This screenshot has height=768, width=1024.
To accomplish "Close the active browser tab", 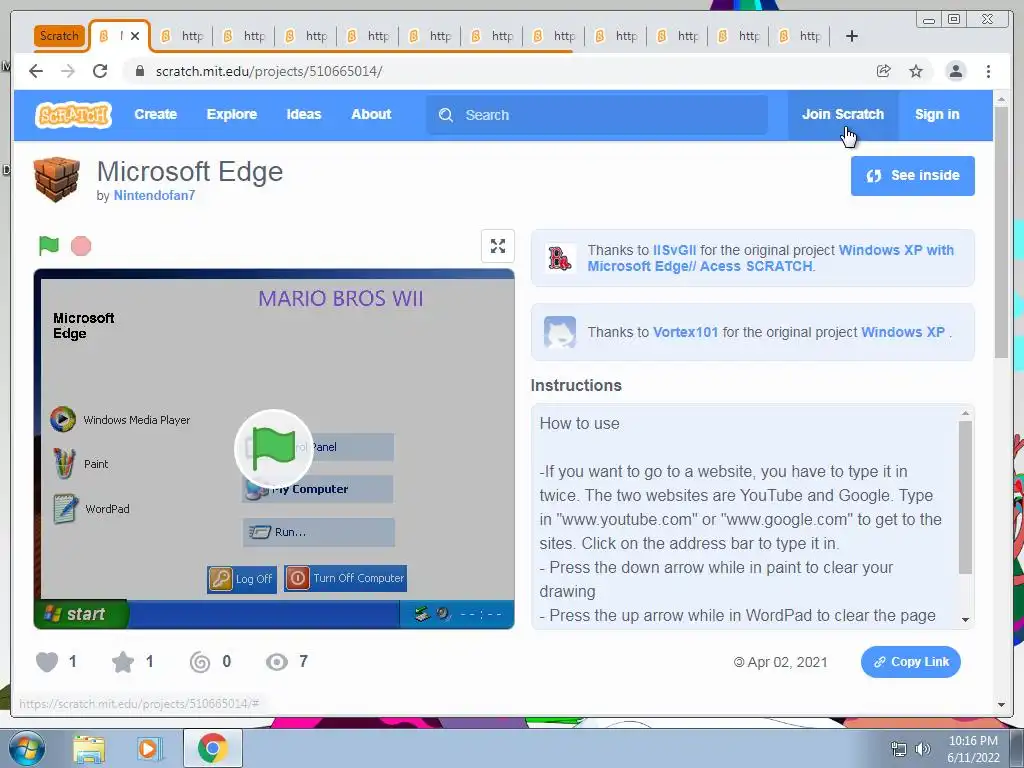I will coord(135,36).
